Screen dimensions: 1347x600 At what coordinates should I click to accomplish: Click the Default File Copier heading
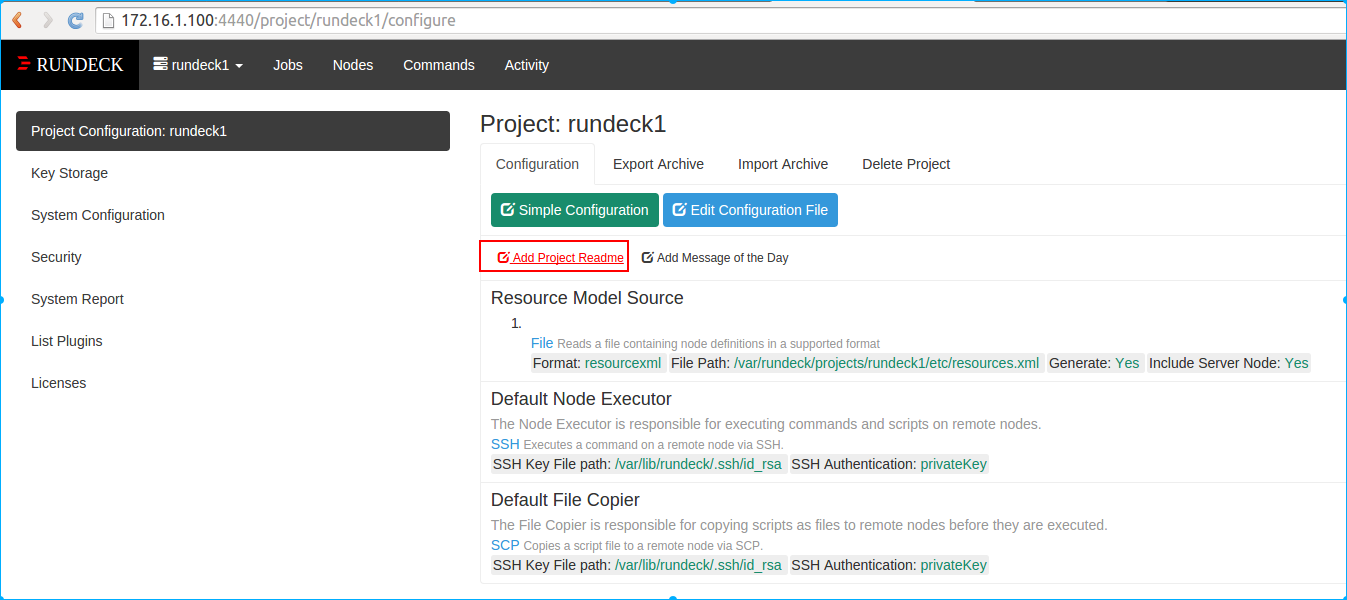(x=565, y=500)
